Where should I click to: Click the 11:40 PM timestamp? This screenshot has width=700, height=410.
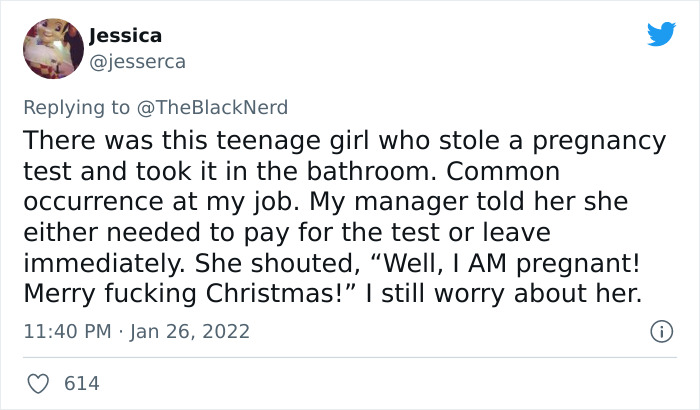(64, 331)
